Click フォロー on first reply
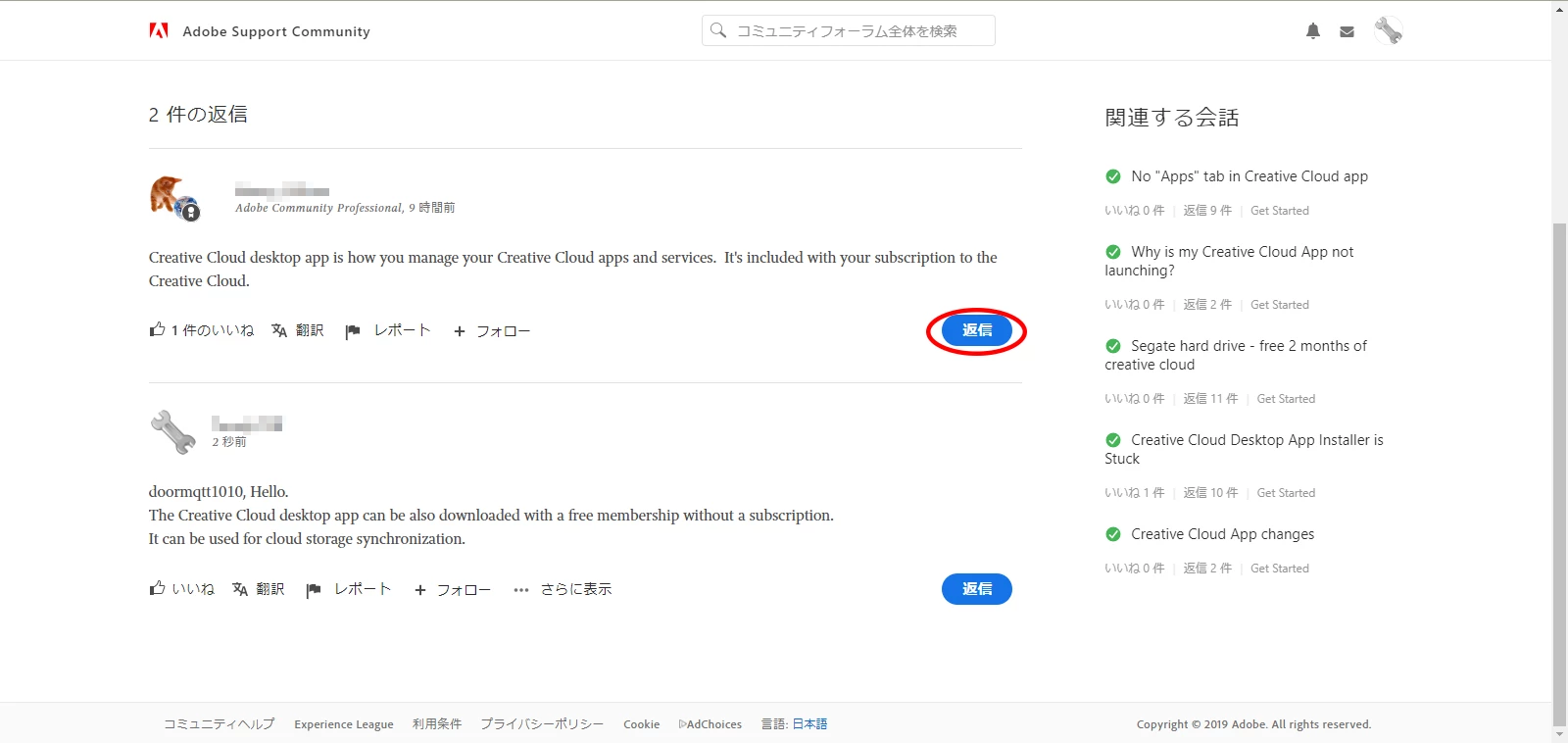The width and height of the screenshot is (1568, 743). (504, 331)
